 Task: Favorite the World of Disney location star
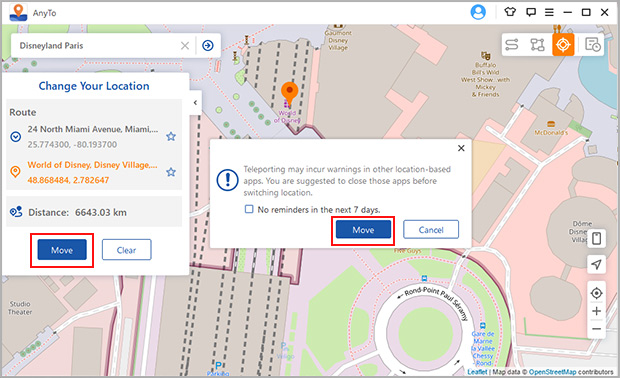(x=171, y=172)
